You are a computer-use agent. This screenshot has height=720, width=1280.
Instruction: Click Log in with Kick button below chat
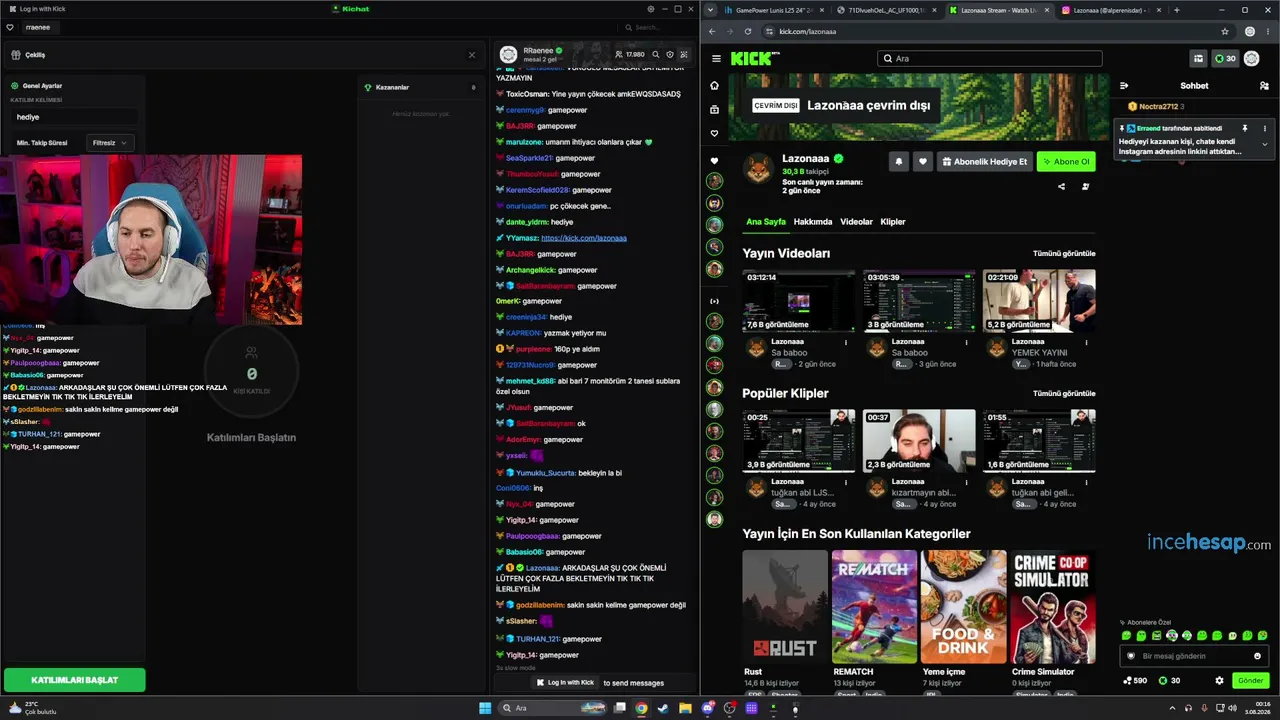565,682
